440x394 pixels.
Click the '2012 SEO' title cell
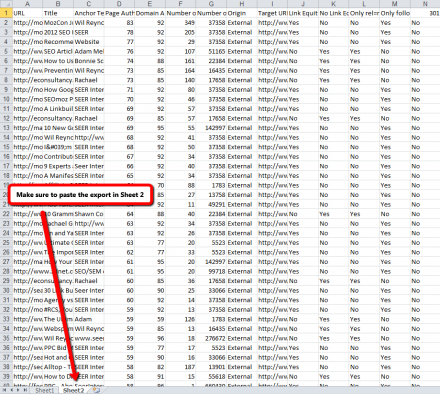(58, 32)
